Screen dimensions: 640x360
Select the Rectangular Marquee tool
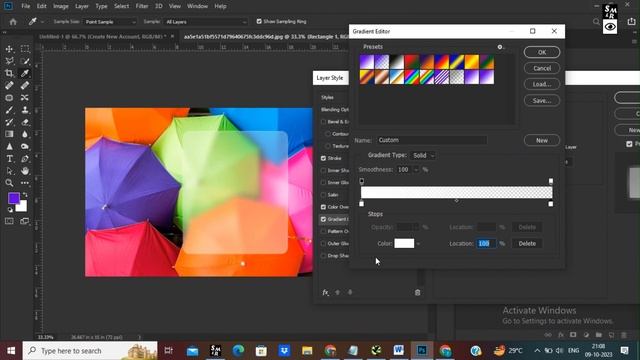25,49
